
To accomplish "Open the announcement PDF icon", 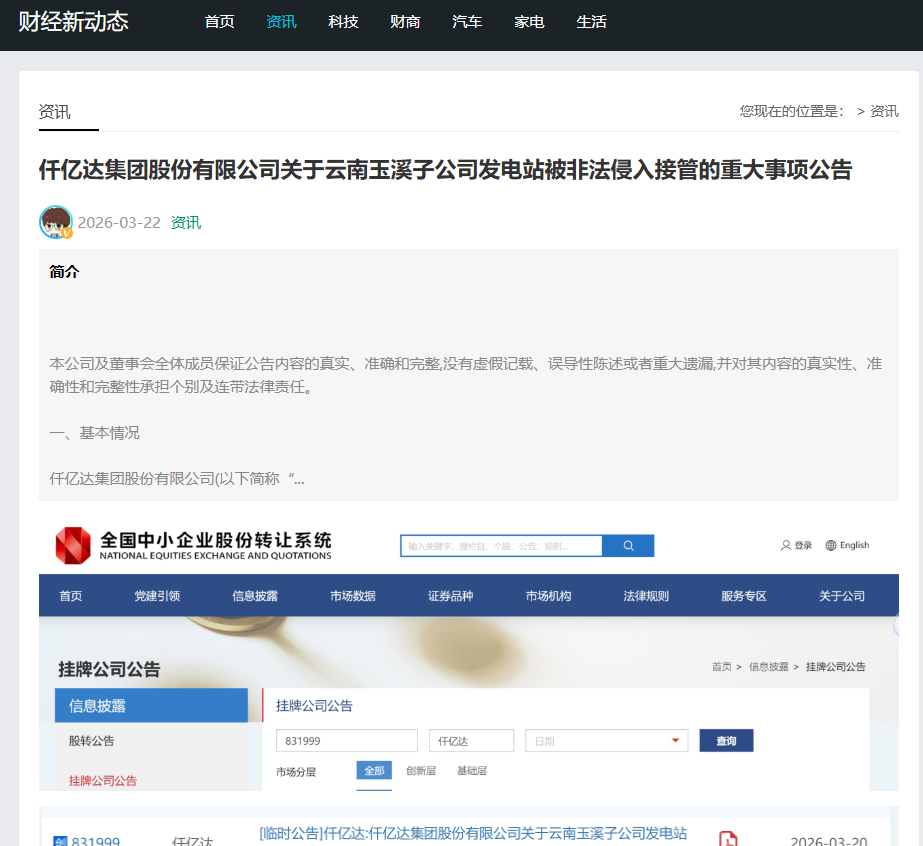I will click(728, 838).
